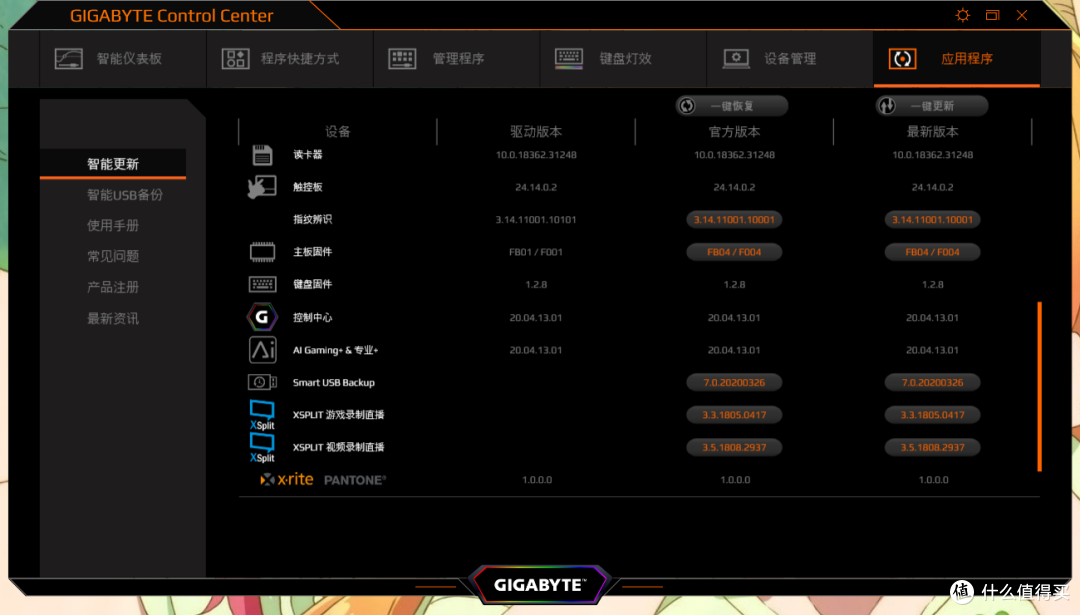
Task: Open 使用手册 in the sidebar
Action: (113, 226)
